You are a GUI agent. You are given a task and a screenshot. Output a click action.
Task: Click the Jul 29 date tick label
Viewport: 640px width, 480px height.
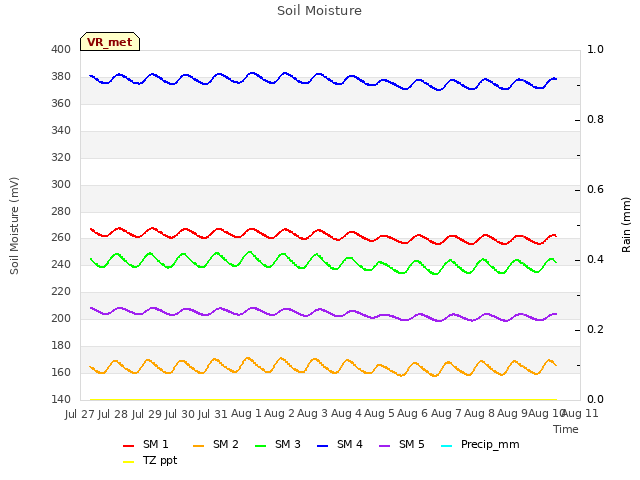(x=147, y=414)
